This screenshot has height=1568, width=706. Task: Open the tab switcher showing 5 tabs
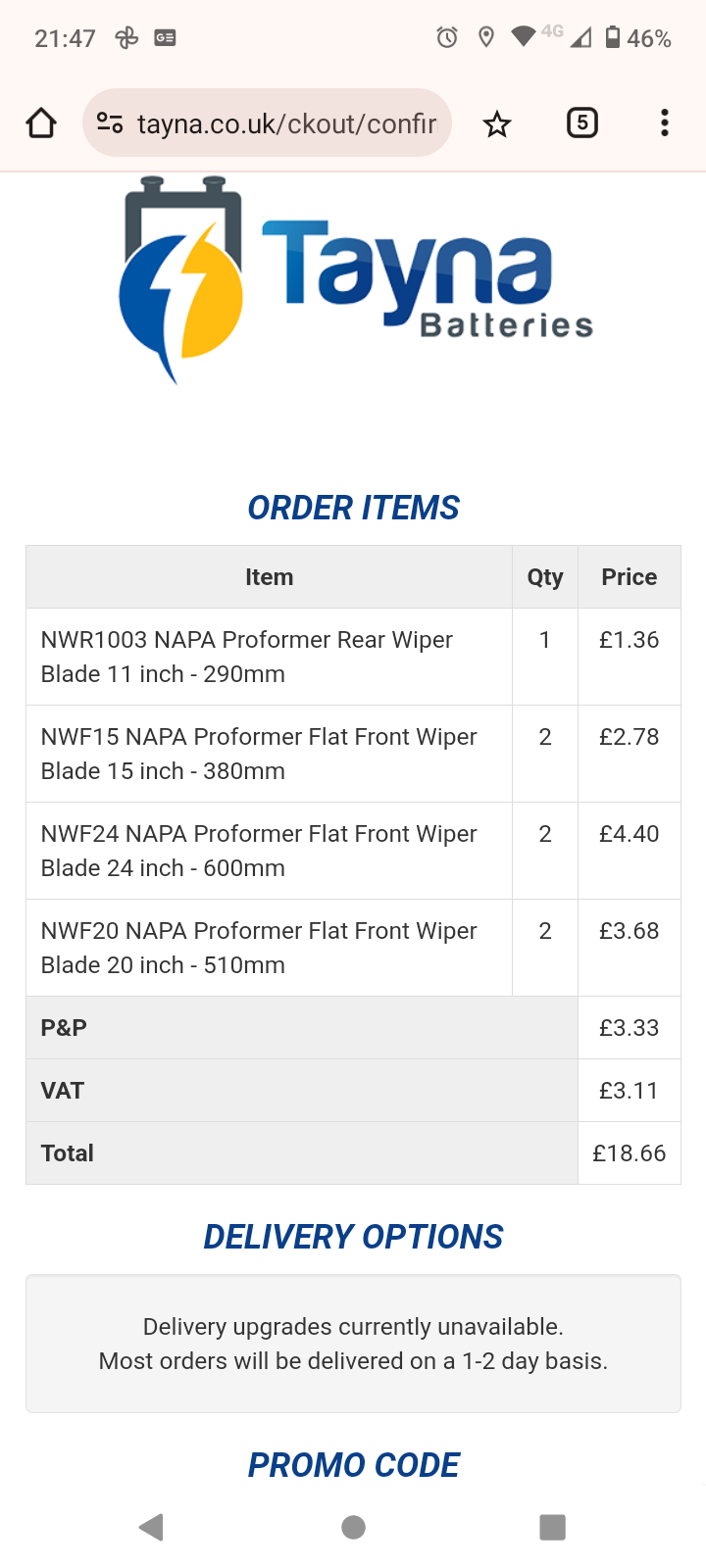coord(582,123)
